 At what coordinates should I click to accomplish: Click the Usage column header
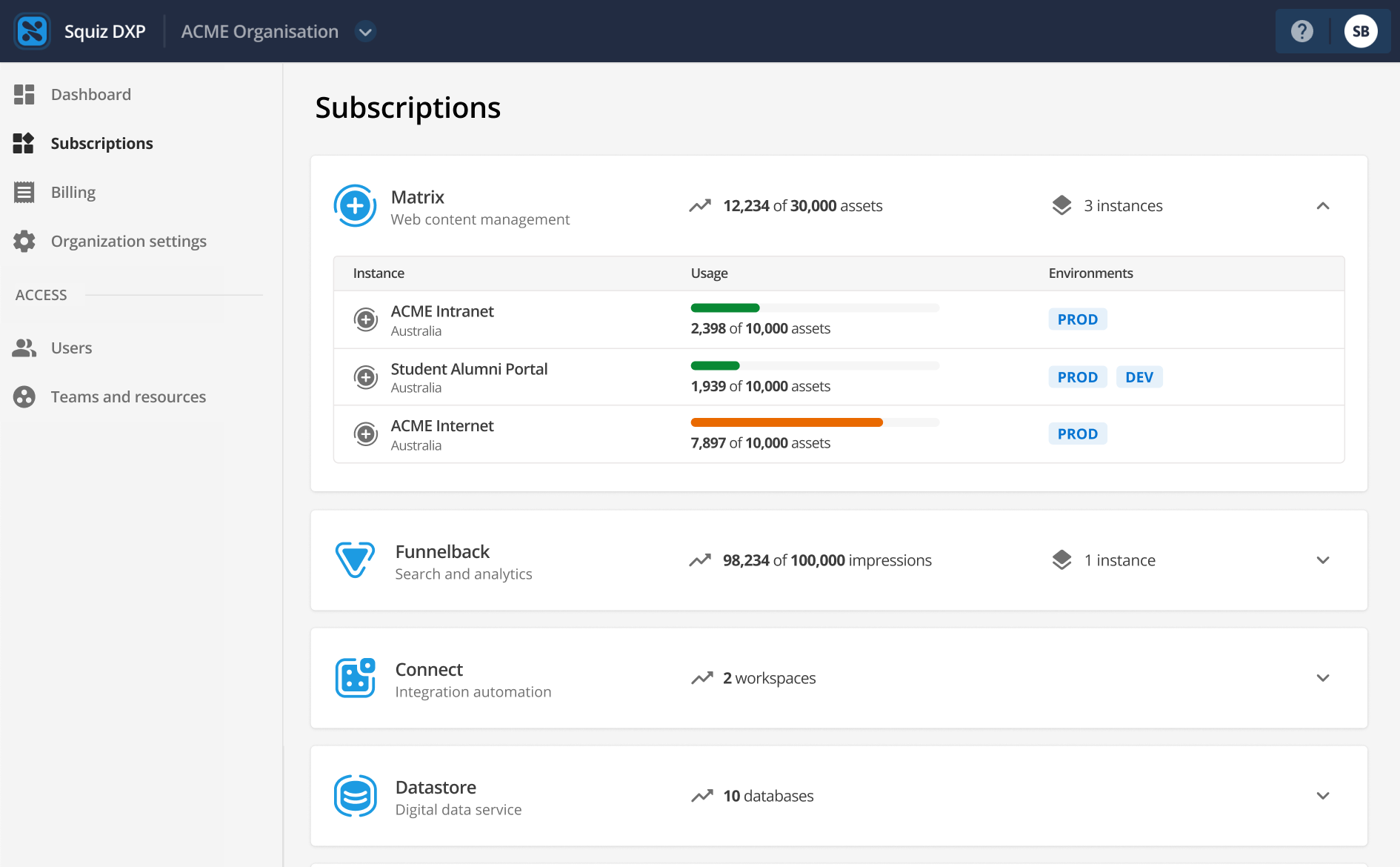click(x=710, y=273)
